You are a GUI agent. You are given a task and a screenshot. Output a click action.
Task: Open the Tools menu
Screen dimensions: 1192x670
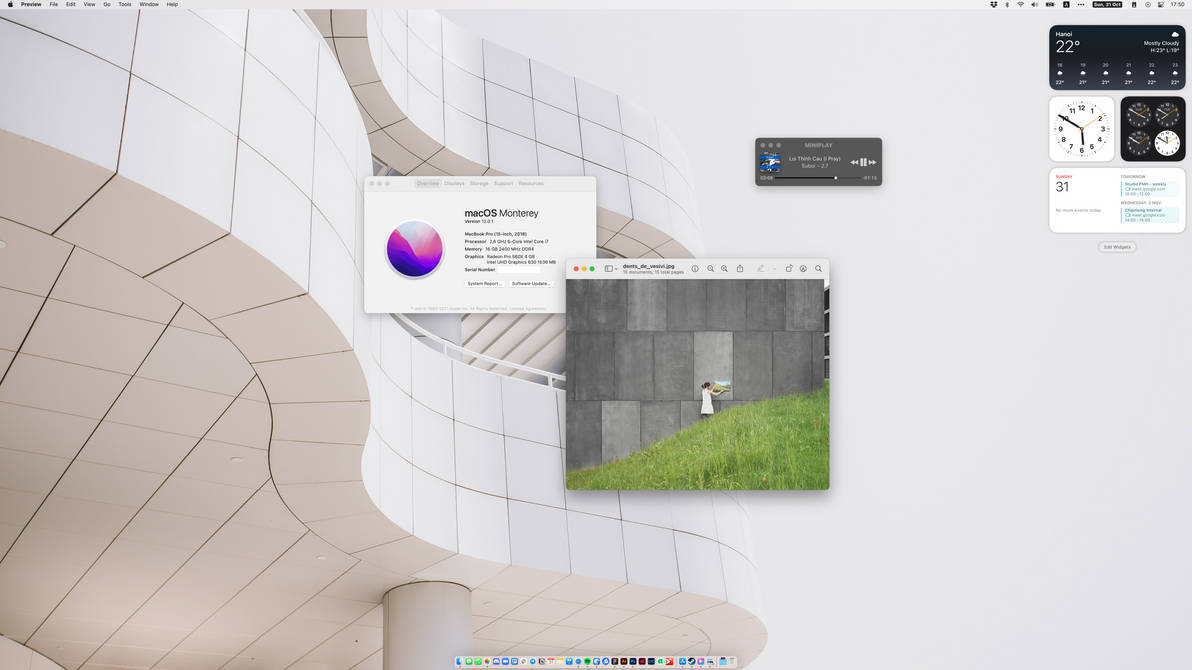(125, 5)
